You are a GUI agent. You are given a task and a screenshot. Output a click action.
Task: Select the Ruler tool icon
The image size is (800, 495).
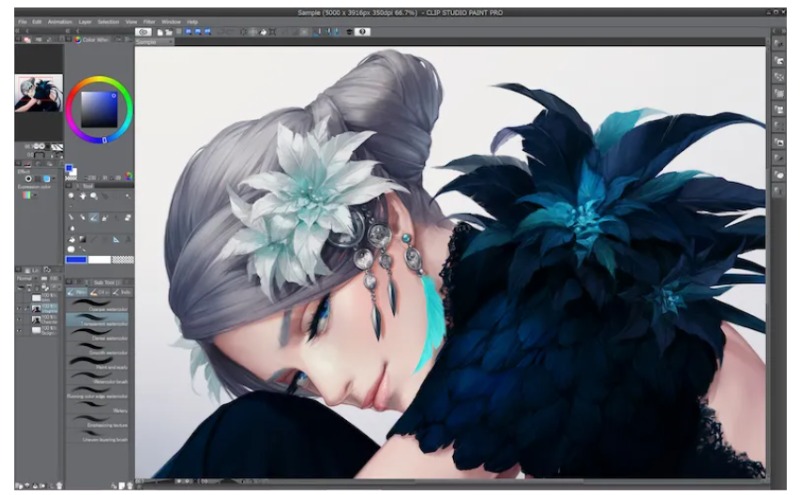click(116, 239)
